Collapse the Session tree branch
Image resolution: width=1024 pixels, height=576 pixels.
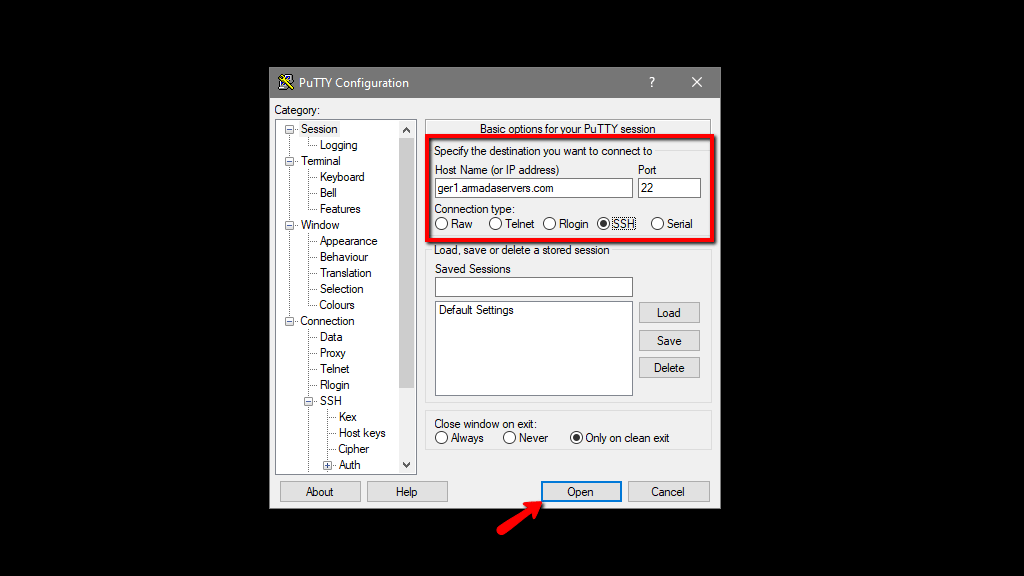pos(289,128)
